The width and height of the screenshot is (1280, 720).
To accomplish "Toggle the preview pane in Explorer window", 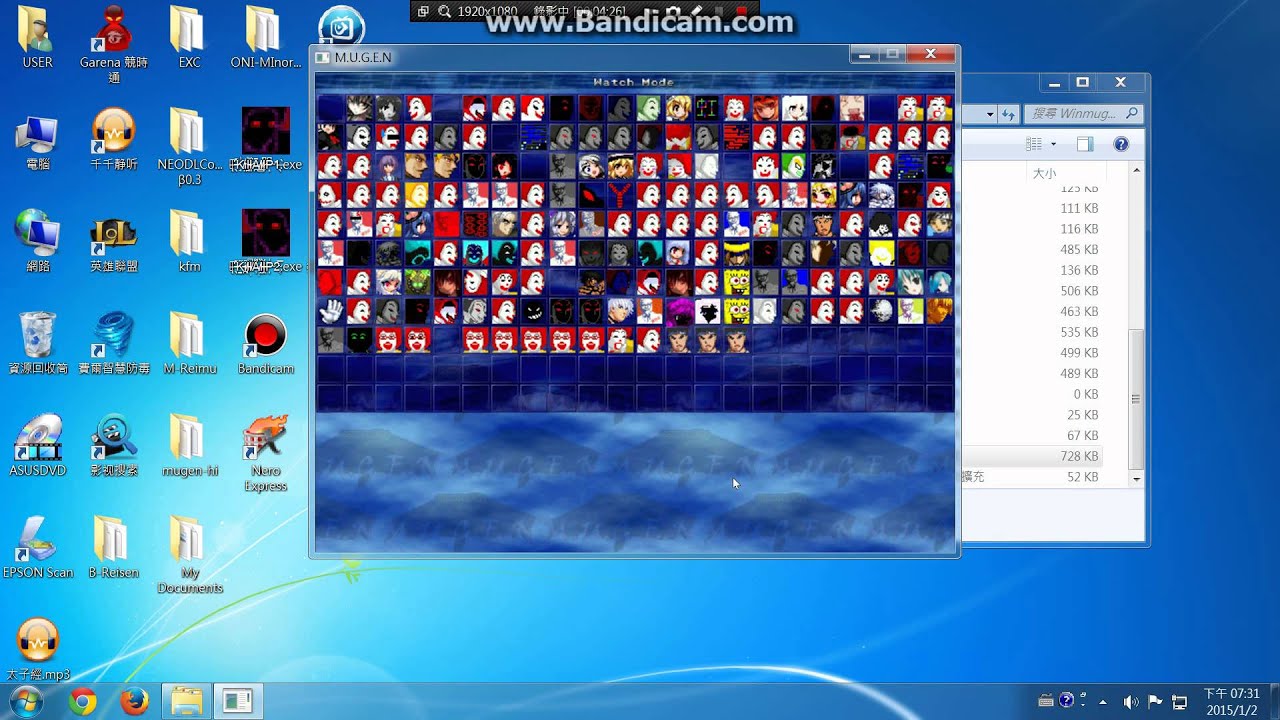I will 1086,145.
